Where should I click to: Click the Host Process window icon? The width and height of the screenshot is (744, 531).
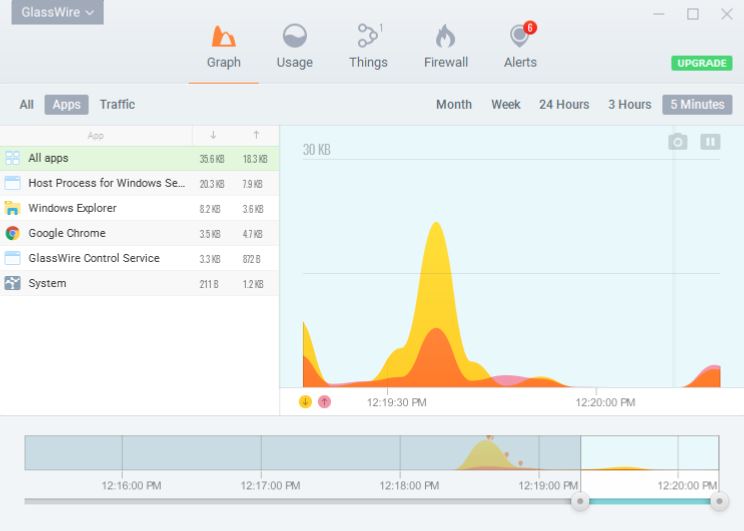coord(12,183)
